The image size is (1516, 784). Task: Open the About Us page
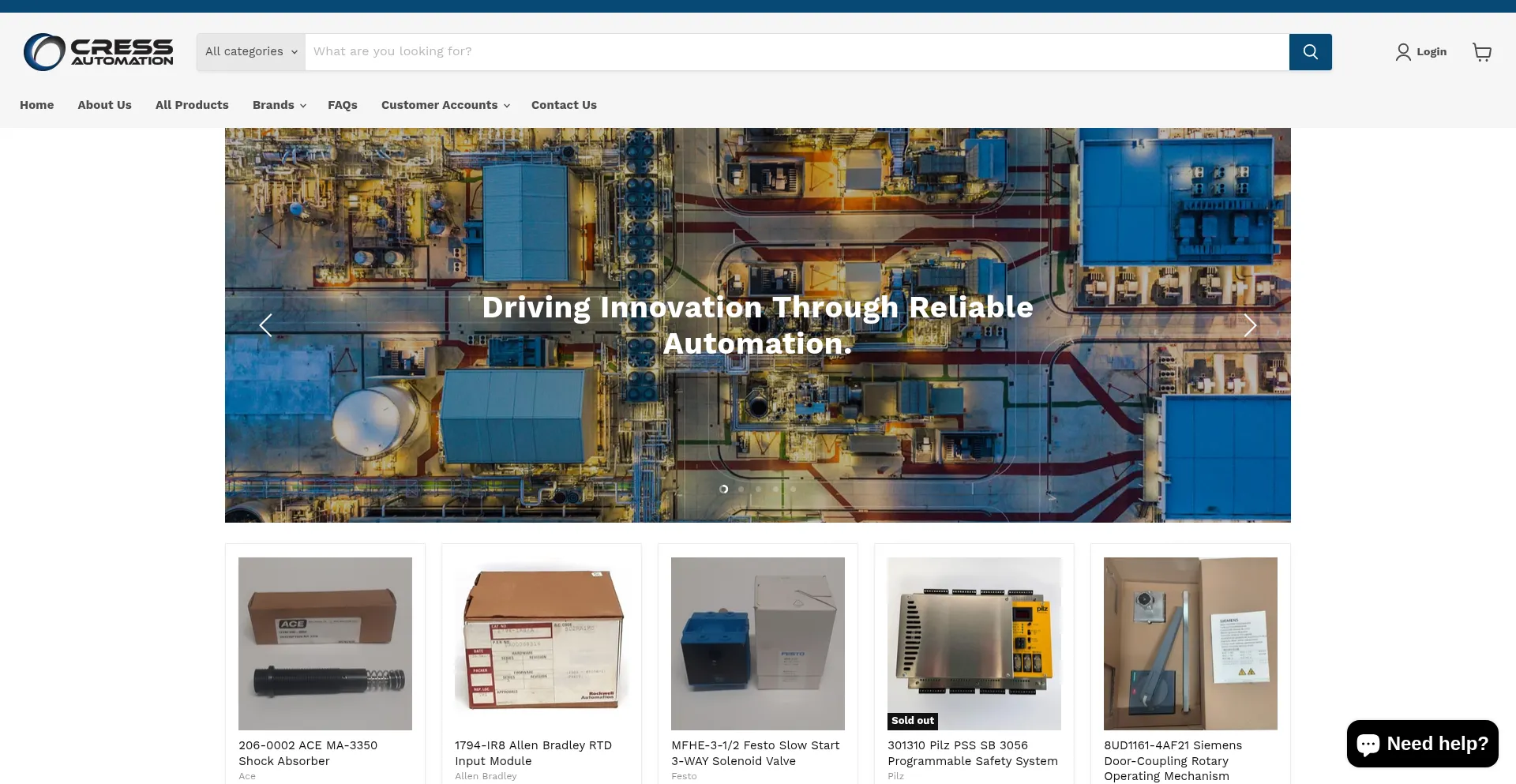(104, 105)
